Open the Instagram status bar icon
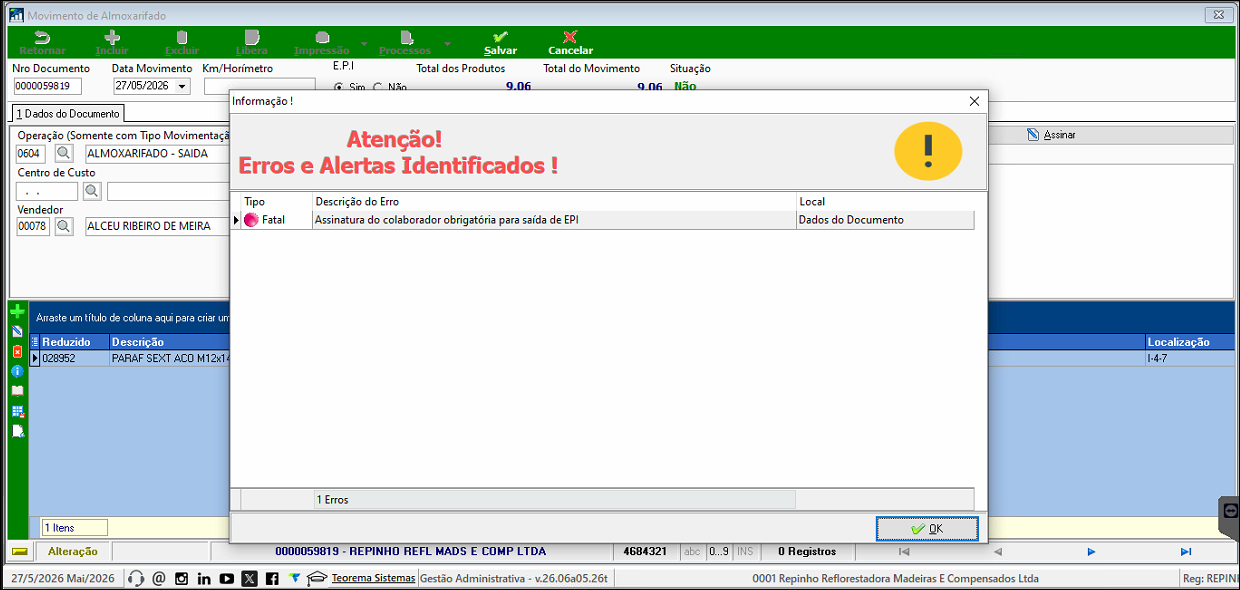 [x=181, y=578]
